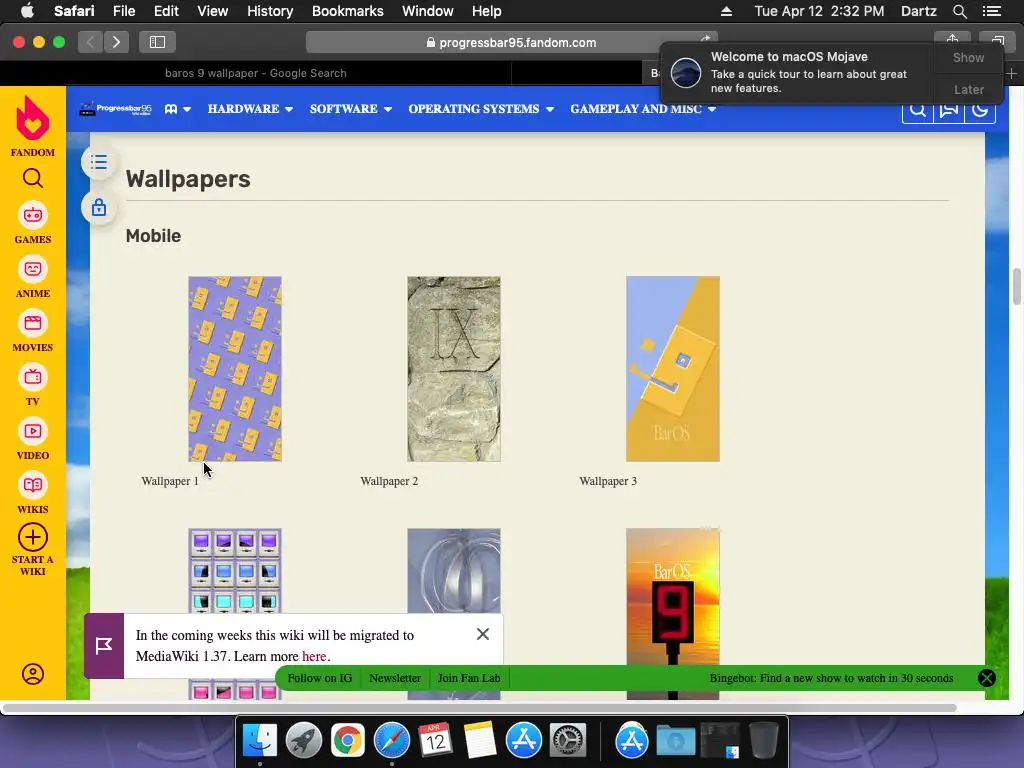The height and width of the screenshot is (768, 1024).
Task: Toggle Safari sidebar button
Action: click(x=157, y=42)
